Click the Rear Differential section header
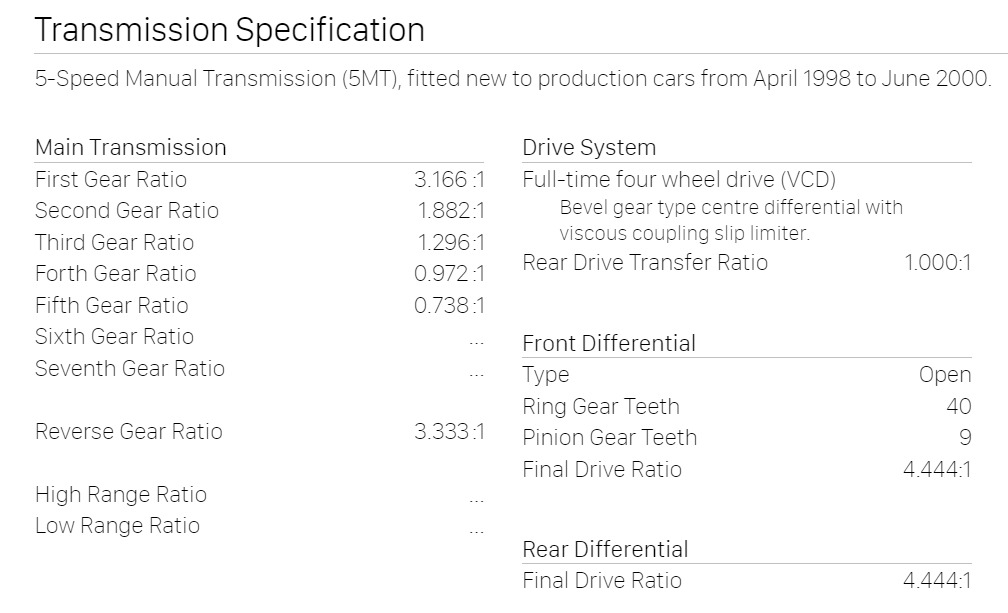 [605, 549]
